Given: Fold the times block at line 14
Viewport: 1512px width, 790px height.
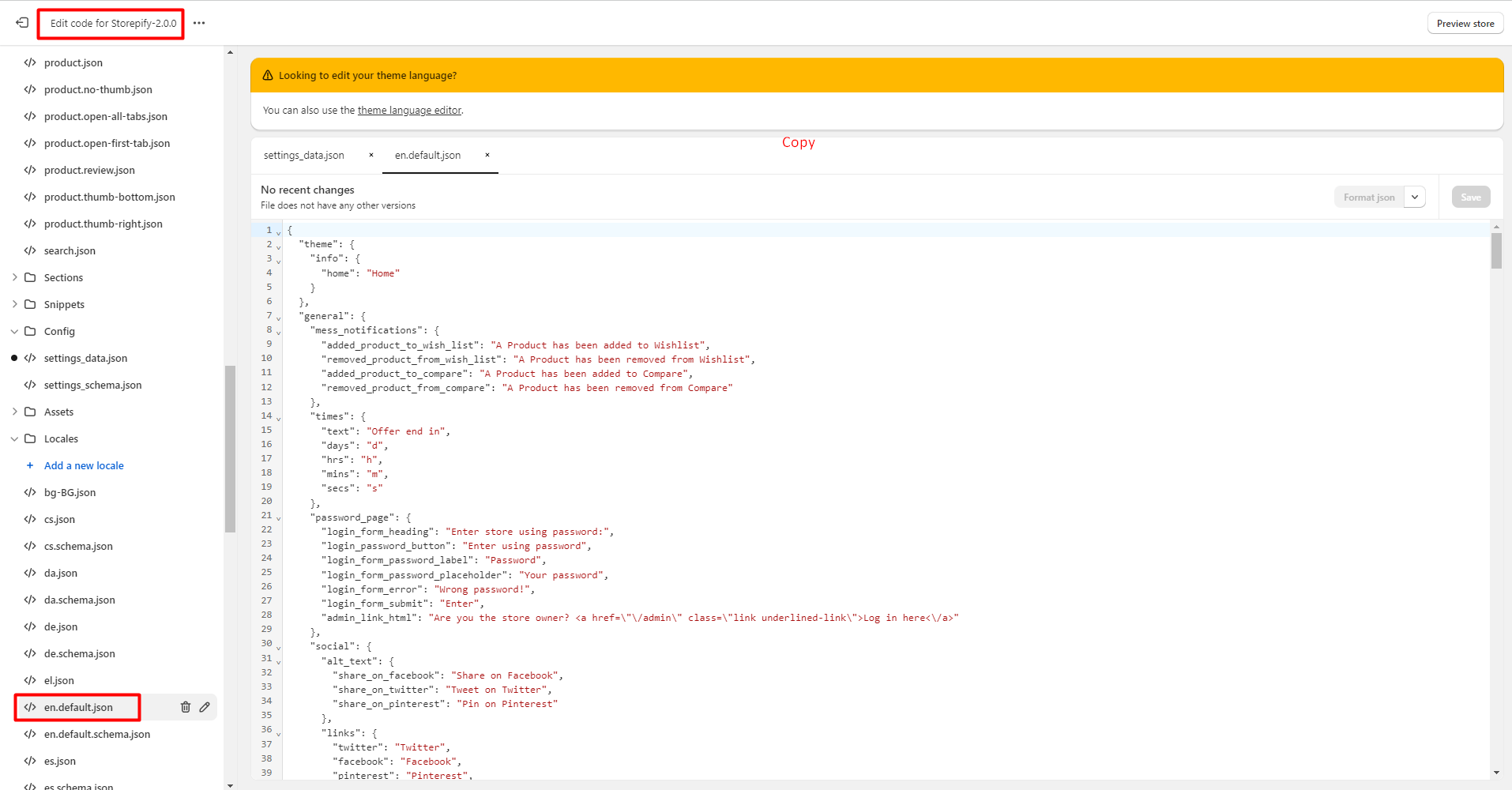Looking at the screenshot, I should [278, 419].
